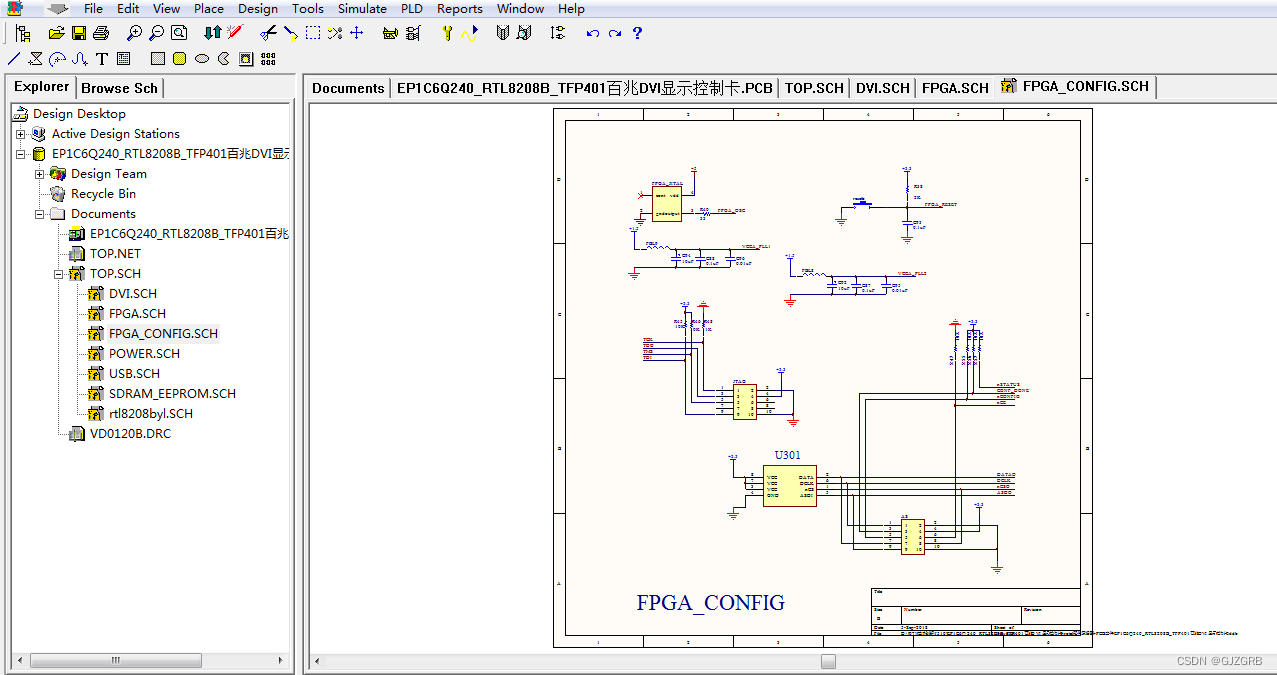Image resolution: width=1277 pixels, height=675 pixels.
Task: Click the Open document toolbar icon
Action: [x=56, y=32]
